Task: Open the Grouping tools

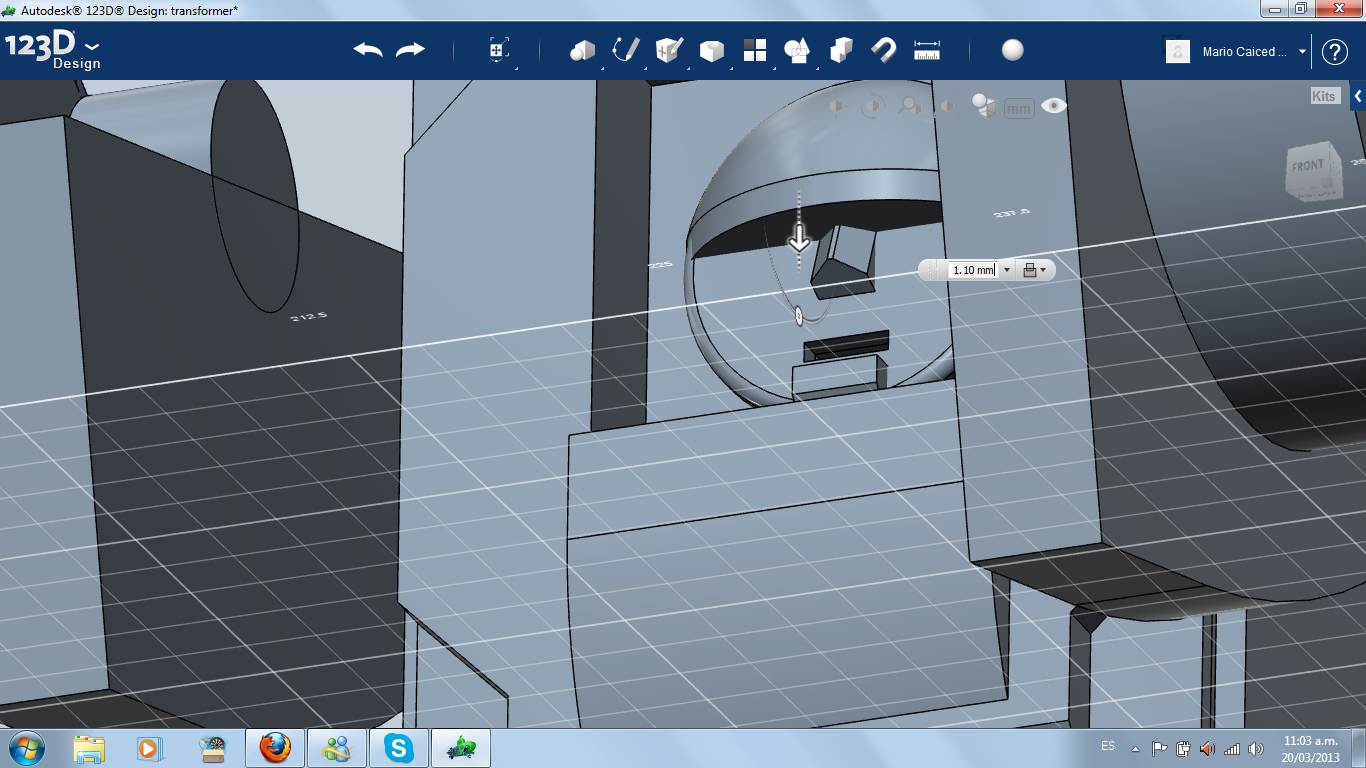Action: 797,50
